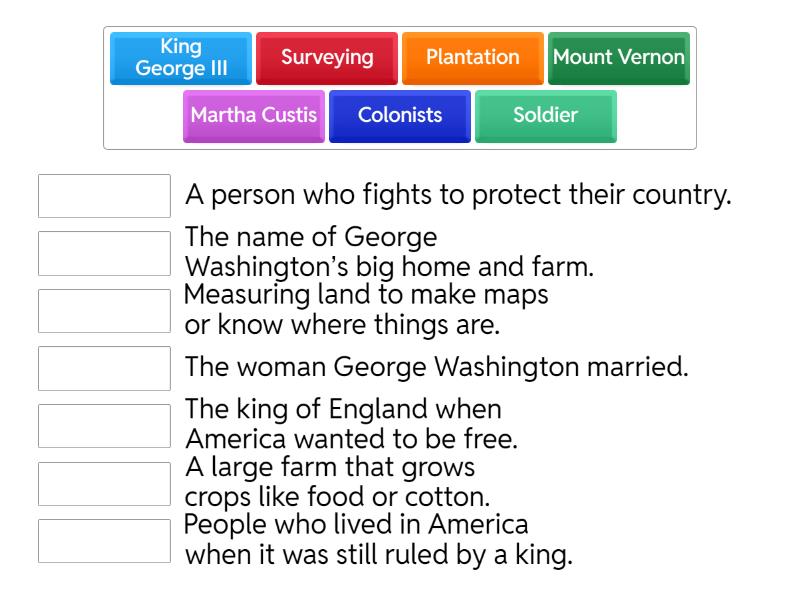Click the answer box beside the soldier definition
The height and width of the screenshot is (600, 800).
[104, 196]
